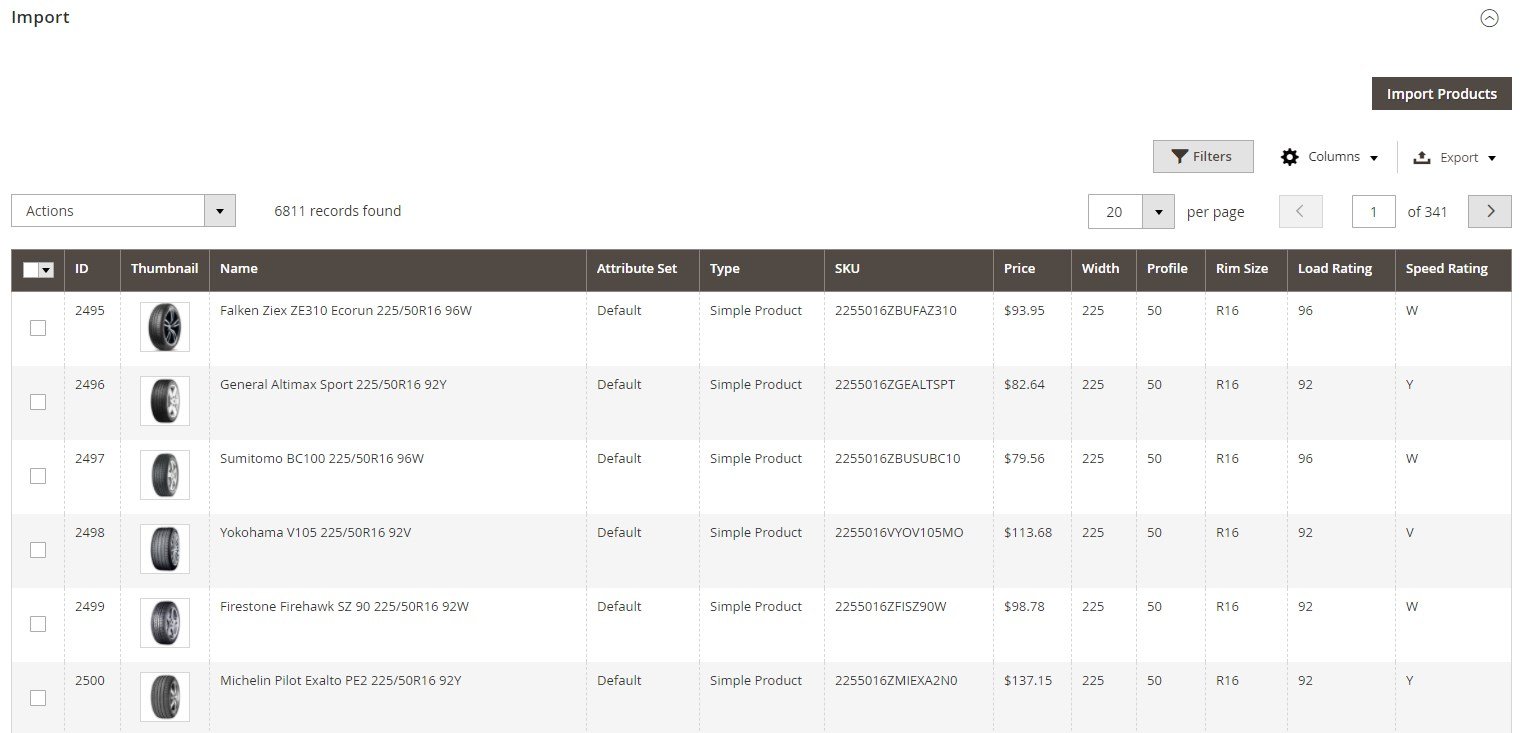Sort by the Attribute Set column header
1525x733 pixels.
point(643,270)
